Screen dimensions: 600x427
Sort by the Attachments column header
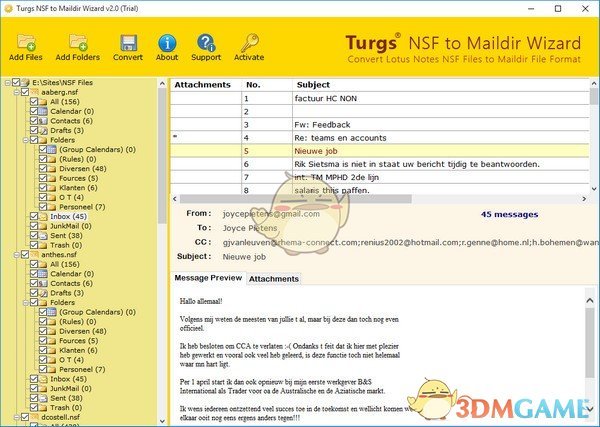tap(206, 85)
